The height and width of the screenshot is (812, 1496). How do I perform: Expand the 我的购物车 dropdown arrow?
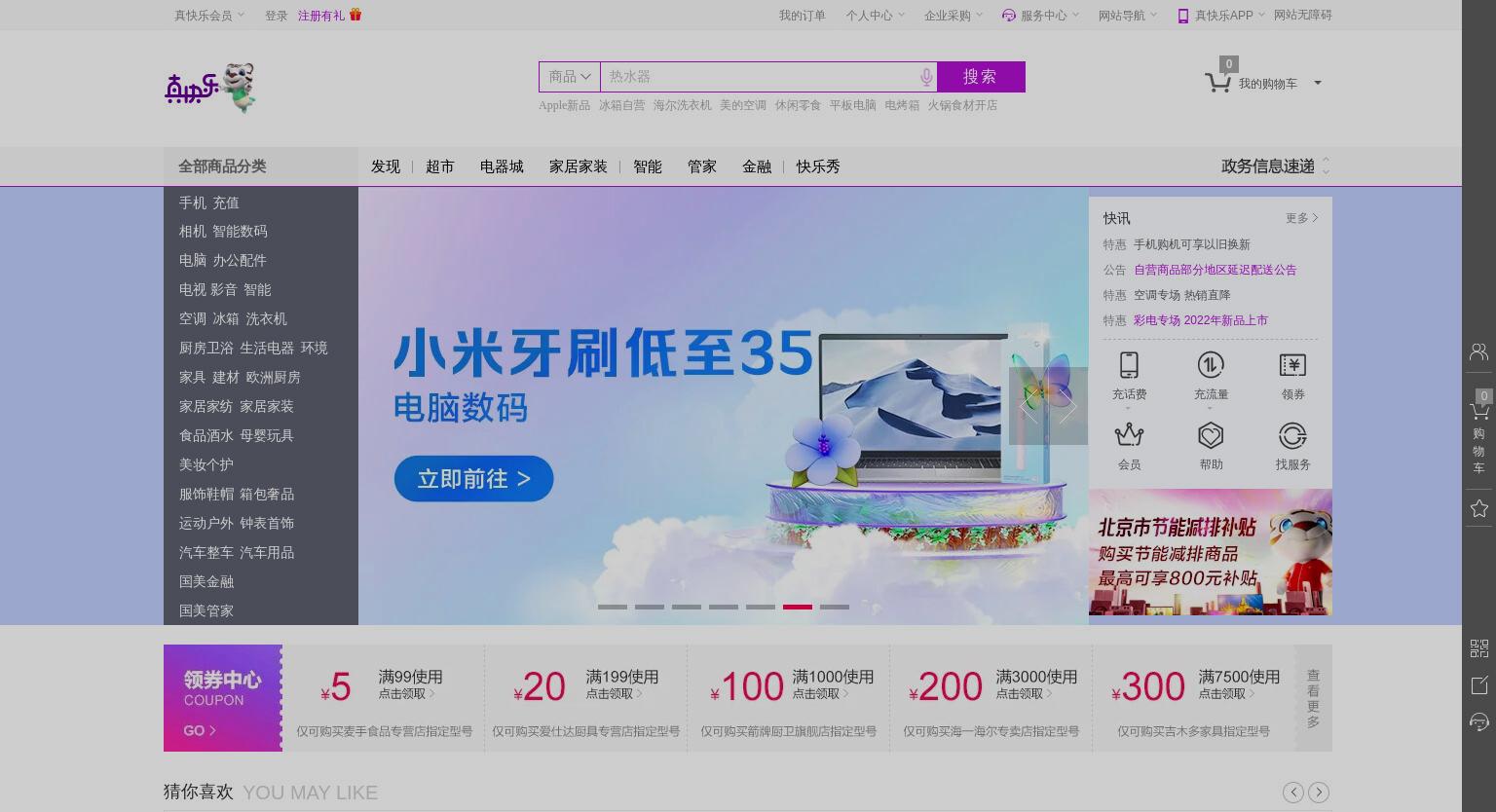1318,83
